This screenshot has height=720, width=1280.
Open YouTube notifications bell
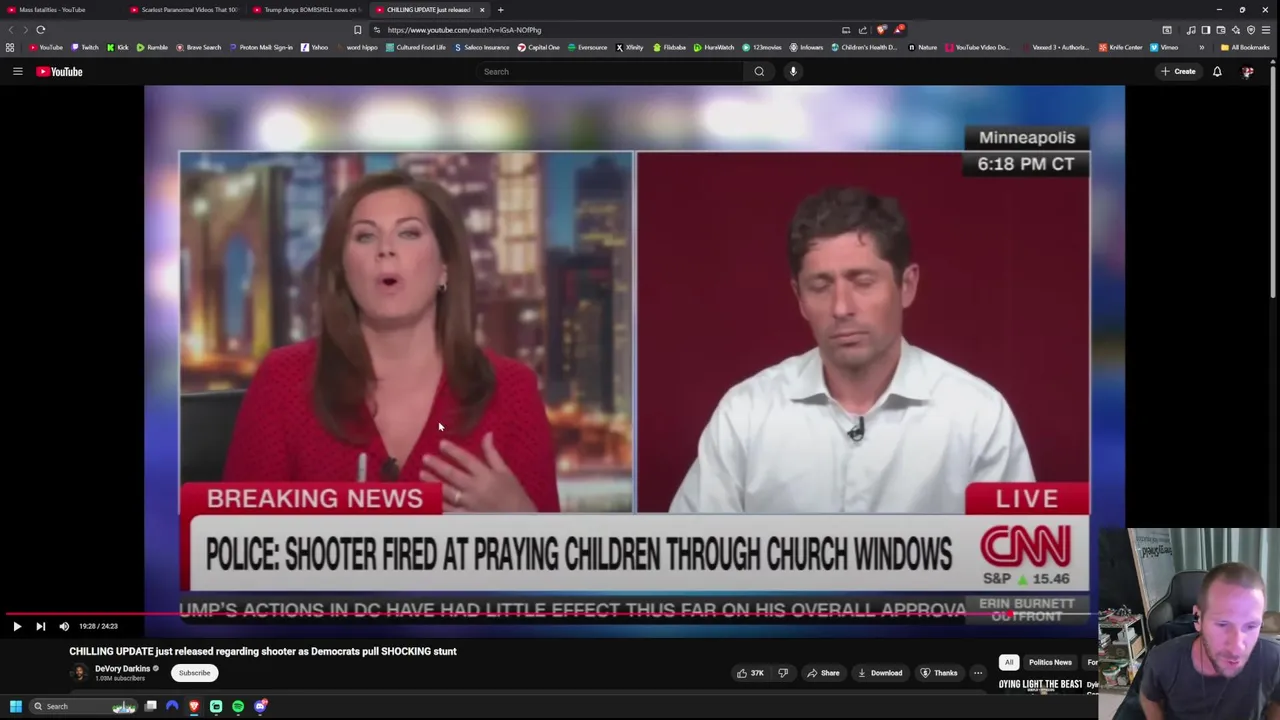[1217, 71]
